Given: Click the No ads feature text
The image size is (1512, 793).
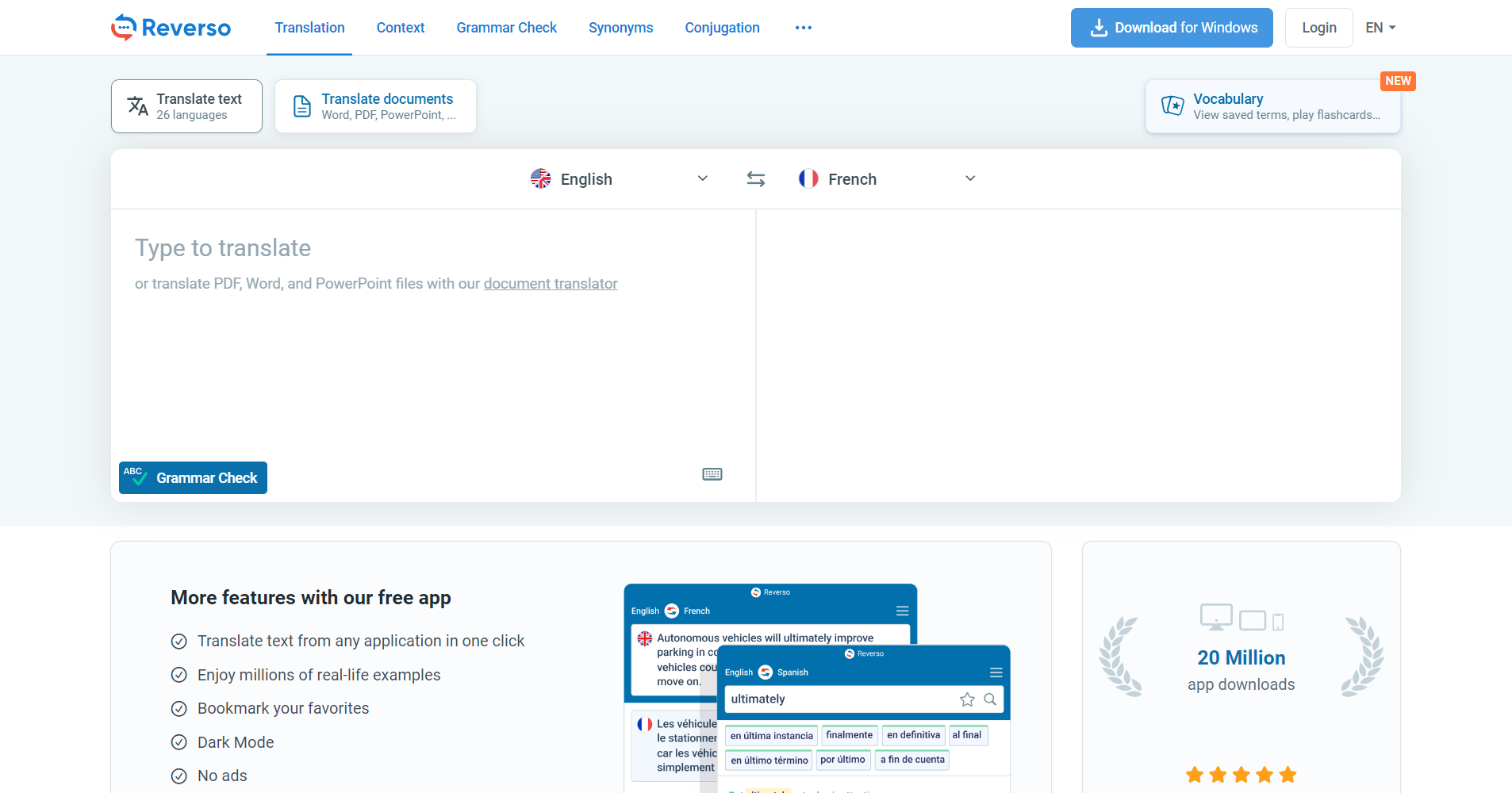Looking at the screenshot, I should [222, 776].
